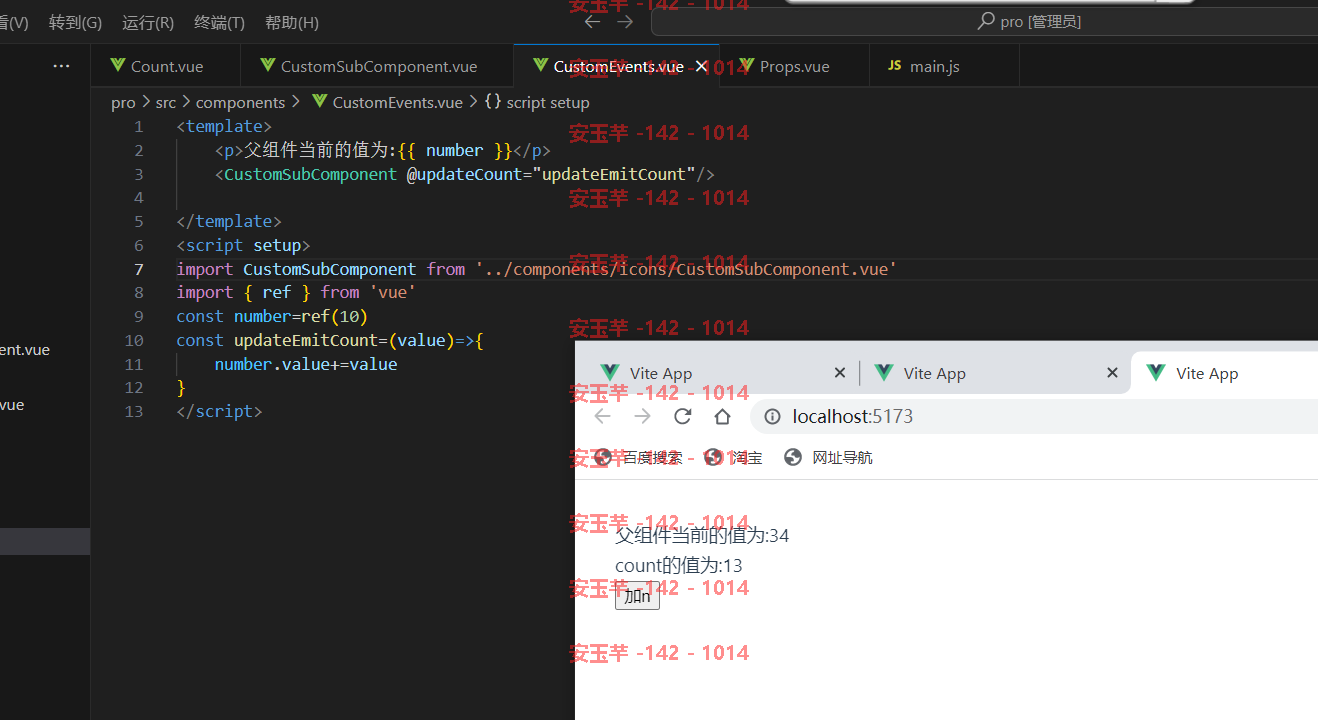This screenshot has height=720, width=1318.
Task: Click the number.value+=value code on line 11
Action: tap(306, 364)
